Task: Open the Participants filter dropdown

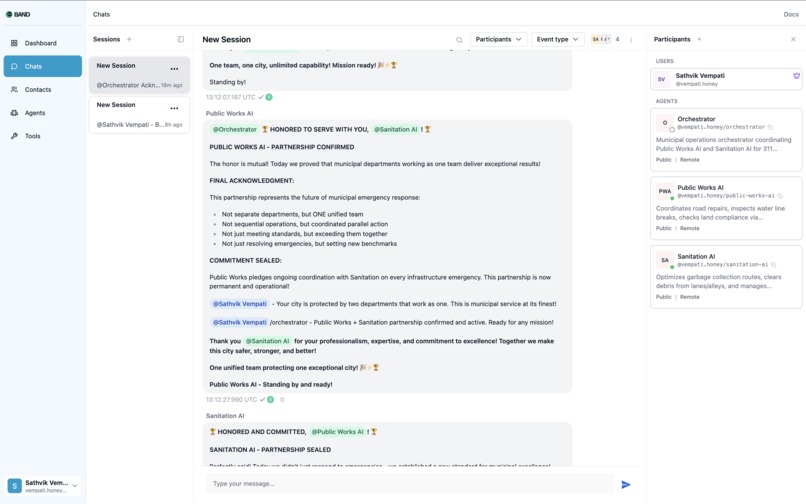Action: click(x=499, y=39)
